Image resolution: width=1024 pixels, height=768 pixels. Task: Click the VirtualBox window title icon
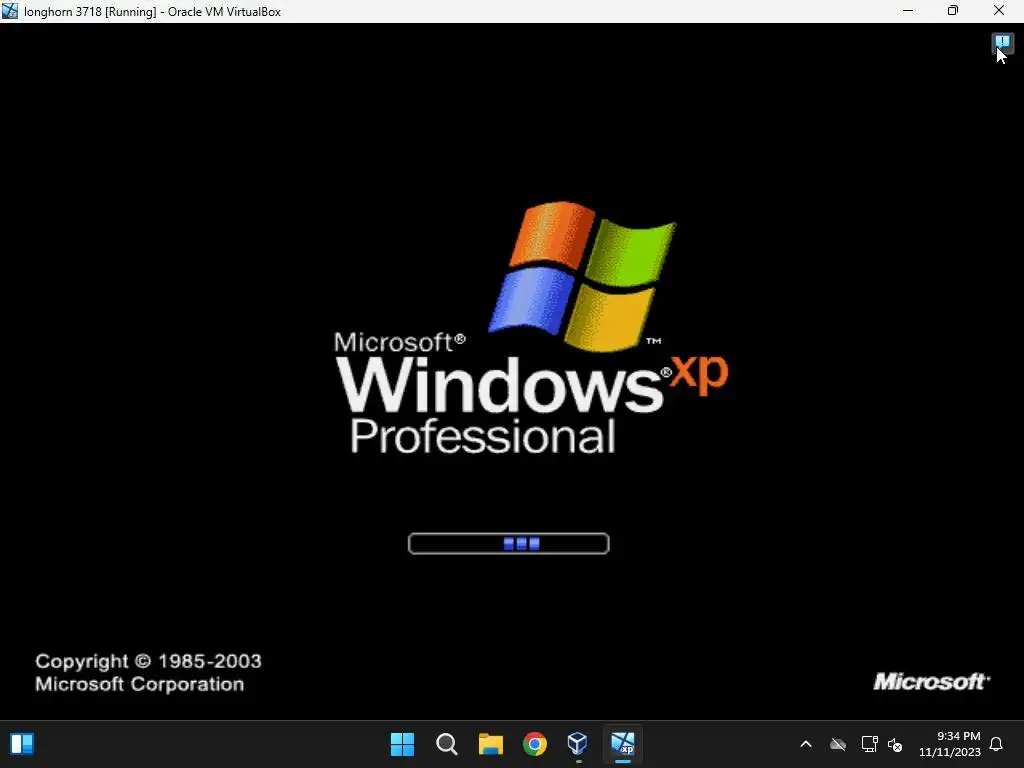10,11
